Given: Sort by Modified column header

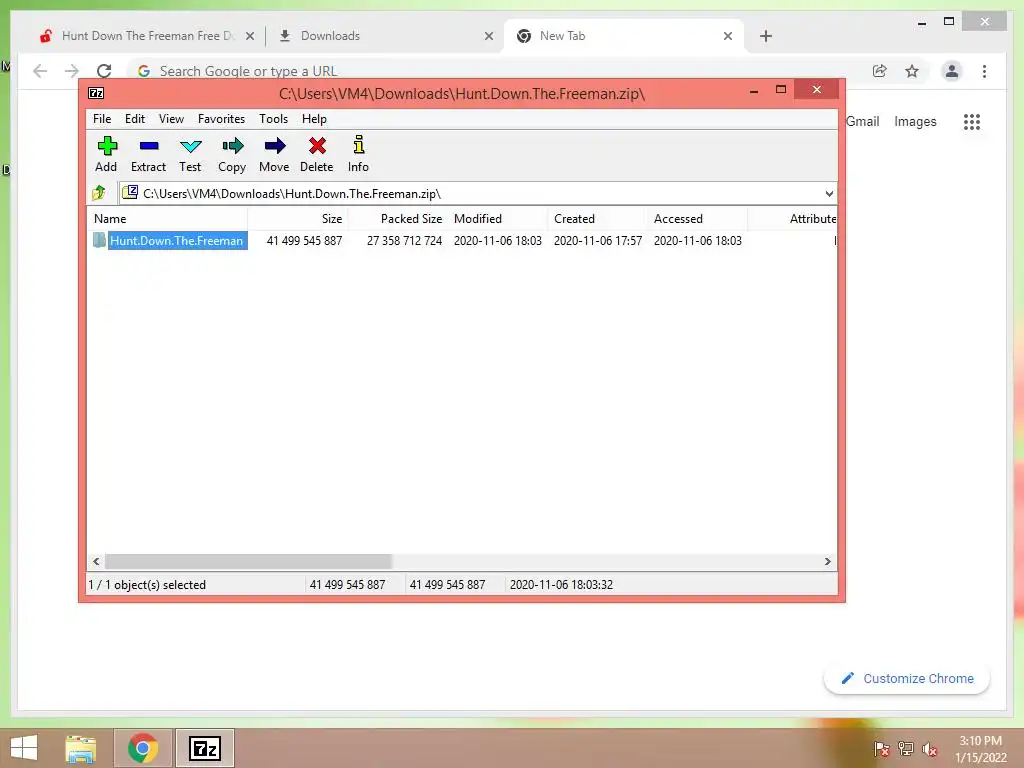Looking at the screenshot, I should [x=498, y=219].
